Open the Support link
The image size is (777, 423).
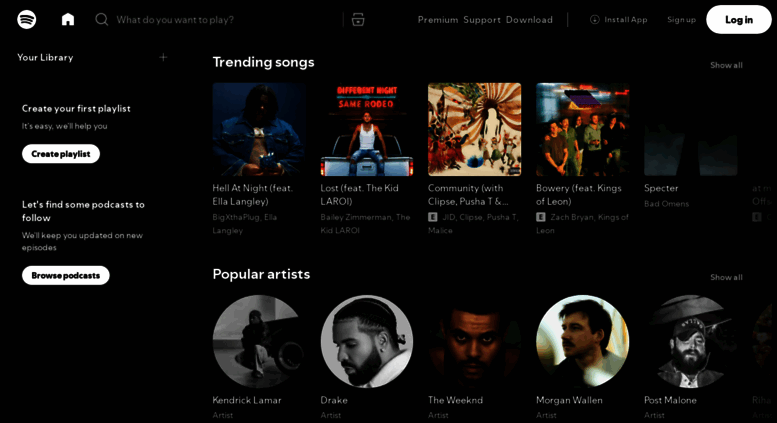click(x=482, y=20)
